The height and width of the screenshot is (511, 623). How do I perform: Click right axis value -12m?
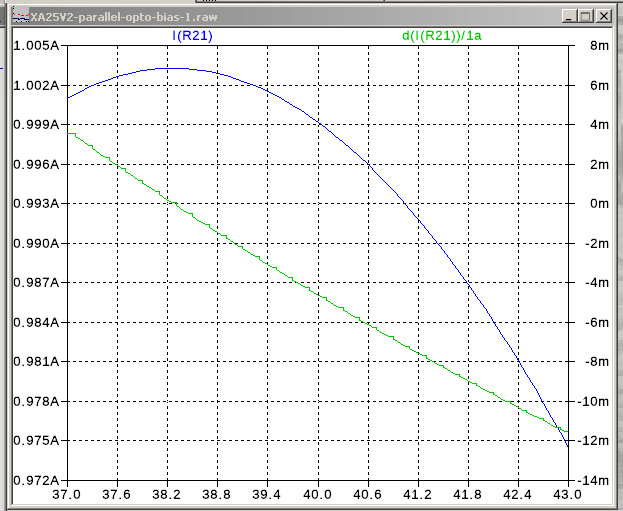point(593,441)
